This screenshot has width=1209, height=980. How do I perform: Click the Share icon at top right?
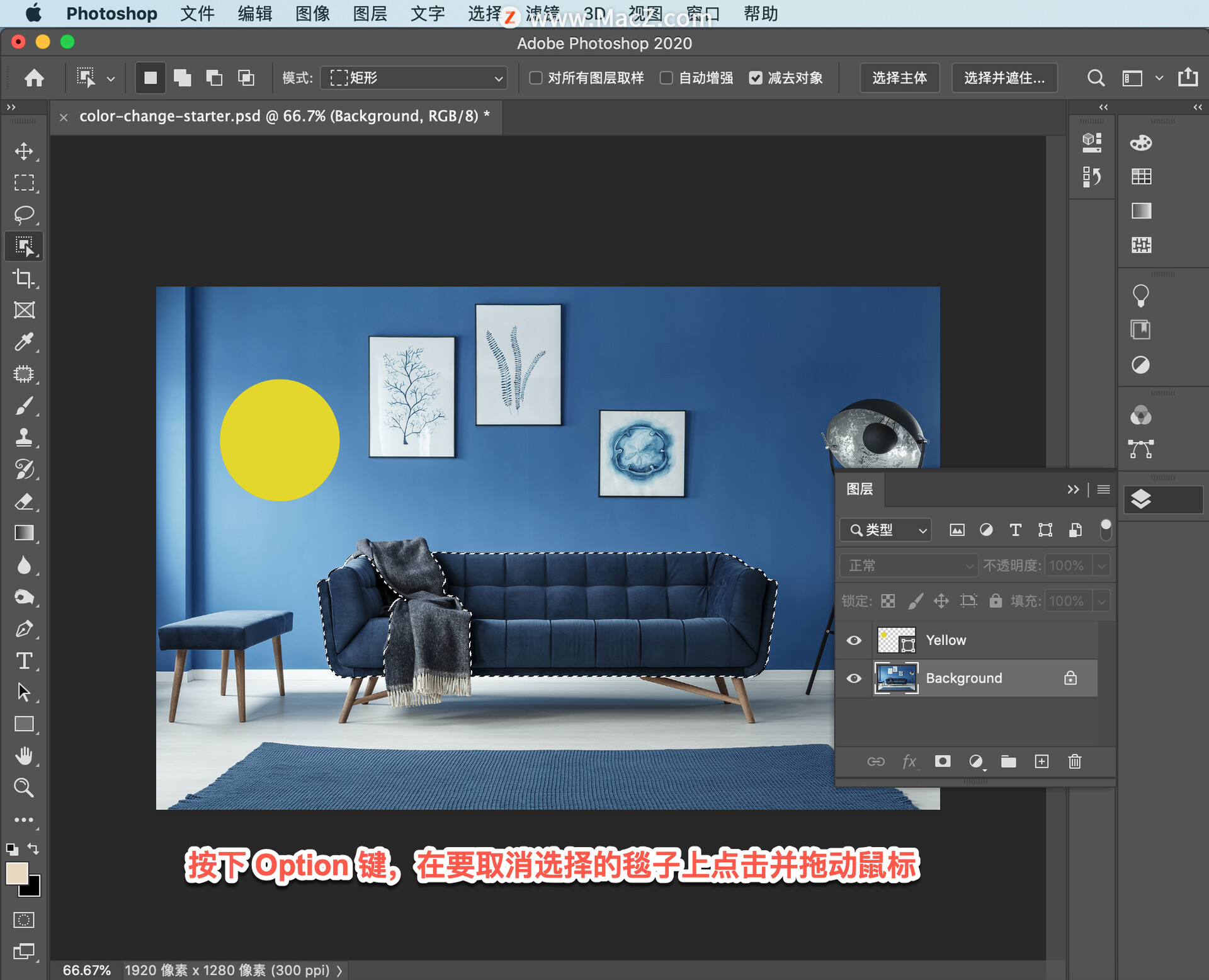click(1188, 77)
